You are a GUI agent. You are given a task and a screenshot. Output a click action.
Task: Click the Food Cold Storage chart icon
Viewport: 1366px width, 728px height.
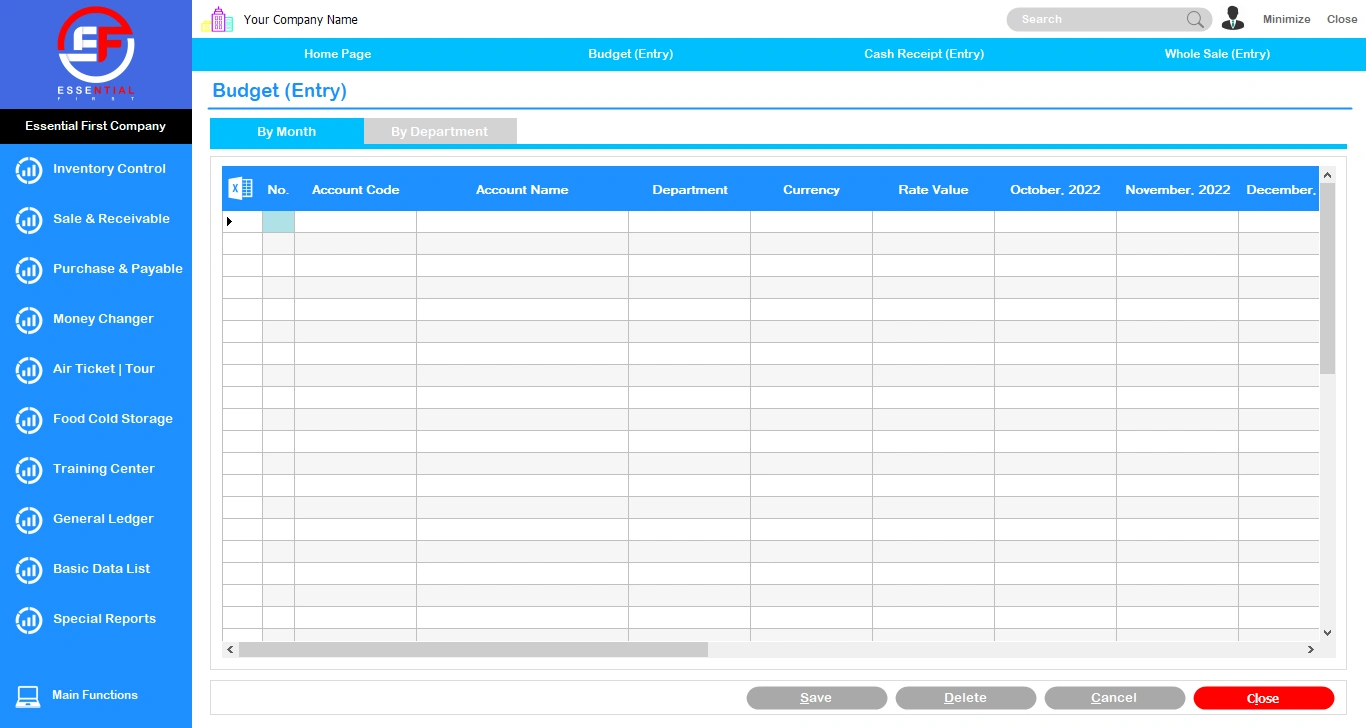[29, 420]
